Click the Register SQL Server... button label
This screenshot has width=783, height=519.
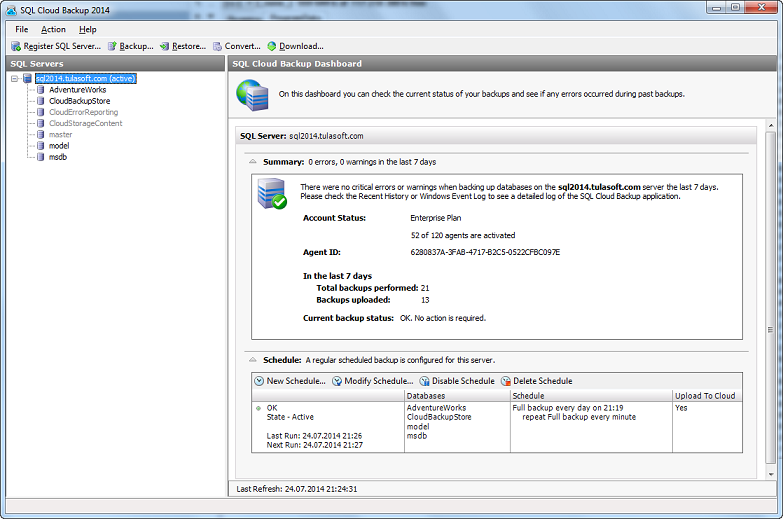tap(62, 46)
